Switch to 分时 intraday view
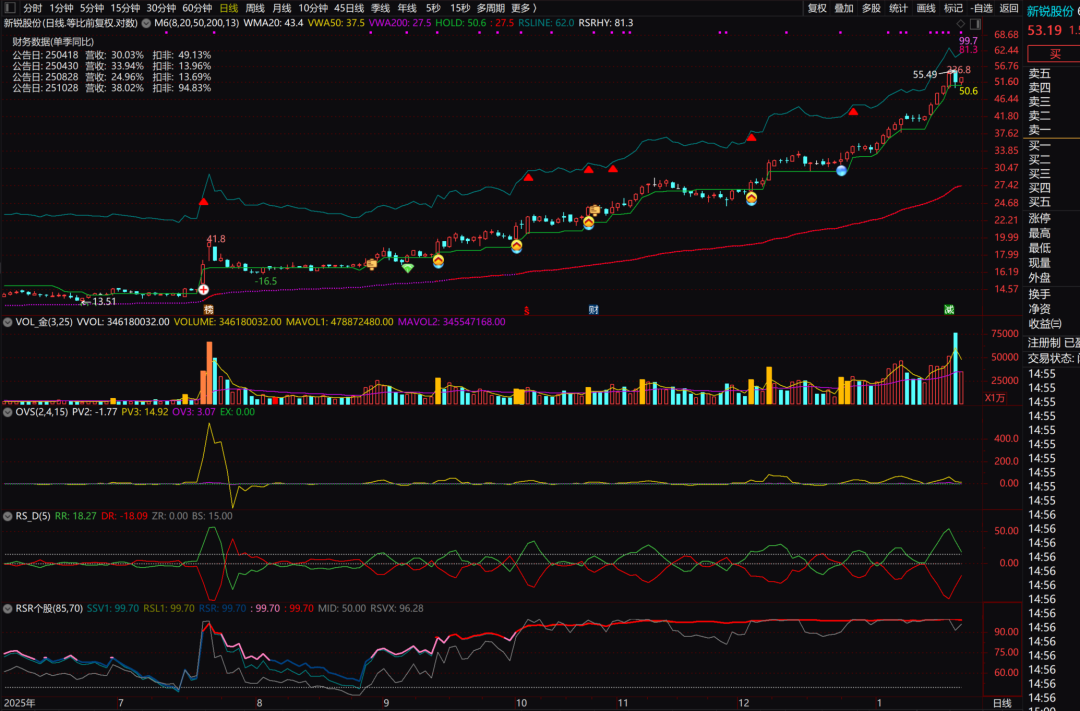Viewport: 1080px width, 711px height. pyautogui.click(x=32, y=8)
